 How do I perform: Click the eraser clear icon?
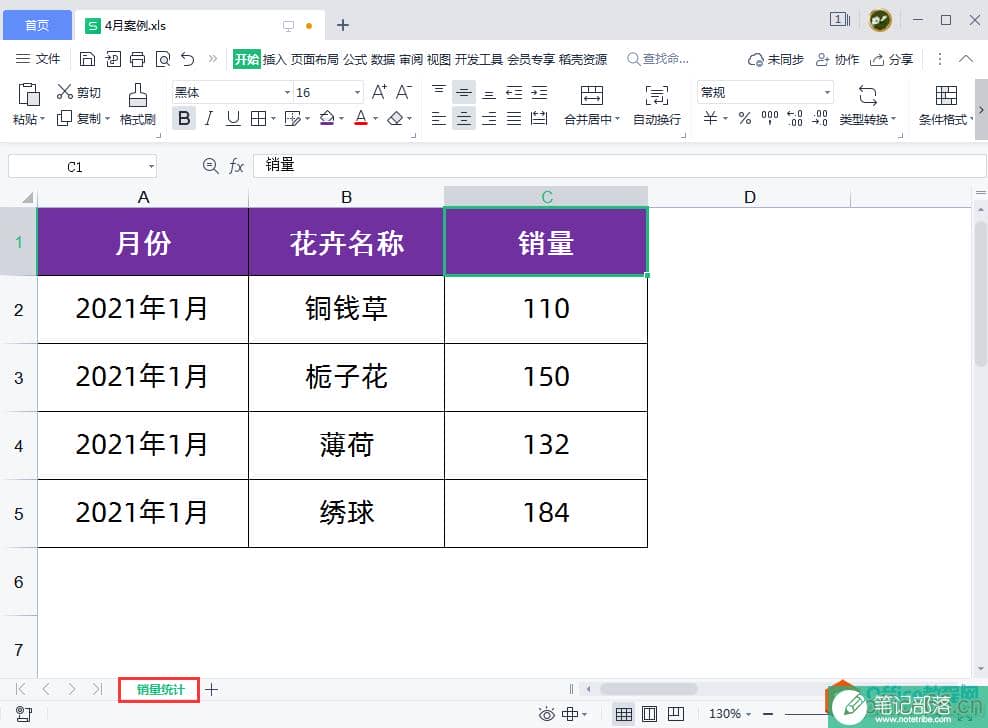pos(395,118)
